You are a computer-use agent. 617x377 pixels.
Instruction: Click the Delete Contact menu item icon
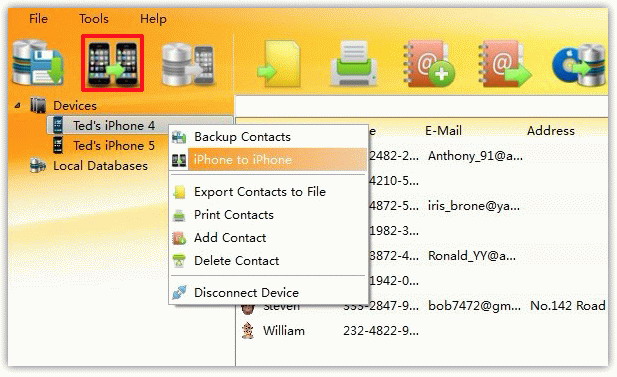tap(179, 261)
